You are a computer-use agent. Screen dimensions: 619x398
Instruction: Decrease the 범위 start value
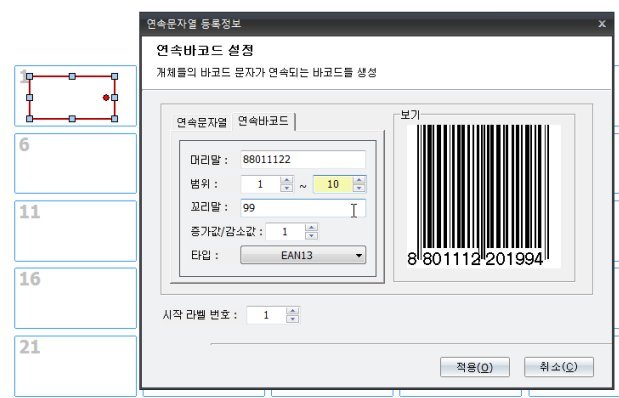click(x=287, y=188)
